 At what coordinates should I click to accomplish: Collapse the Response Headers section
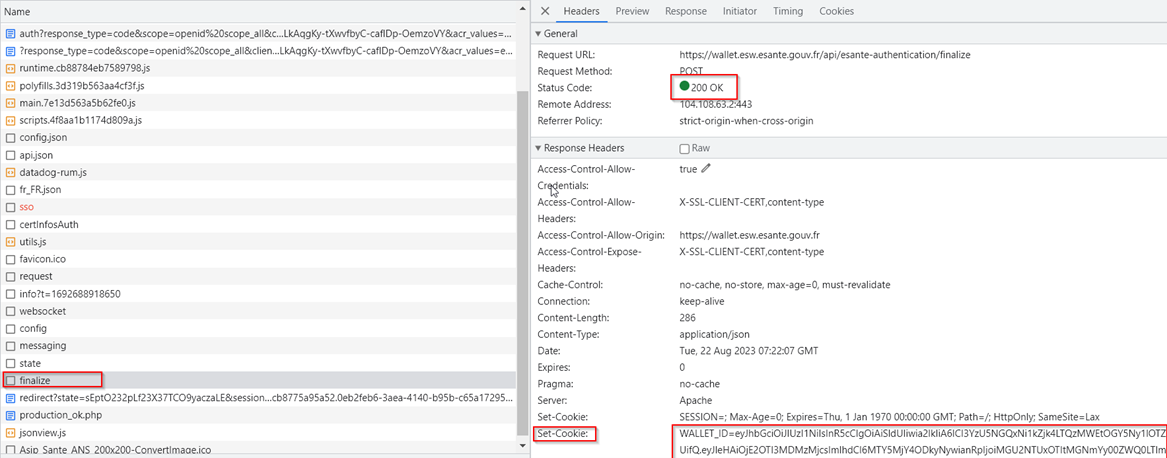tap(539, 148)
